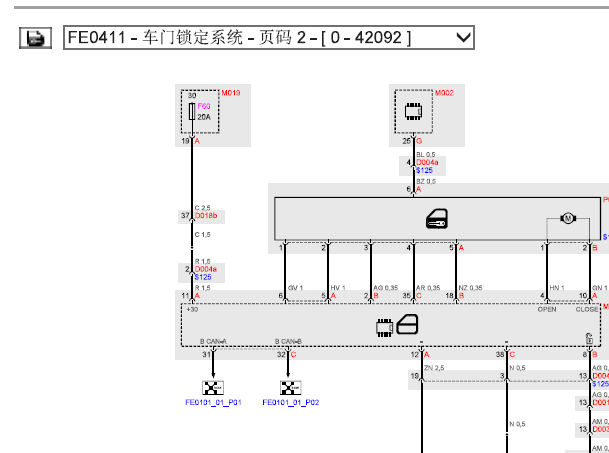The width and height of the screenshot is (609, 453).
Task: Click the CAN-A network connector icon
Action: 213,388
